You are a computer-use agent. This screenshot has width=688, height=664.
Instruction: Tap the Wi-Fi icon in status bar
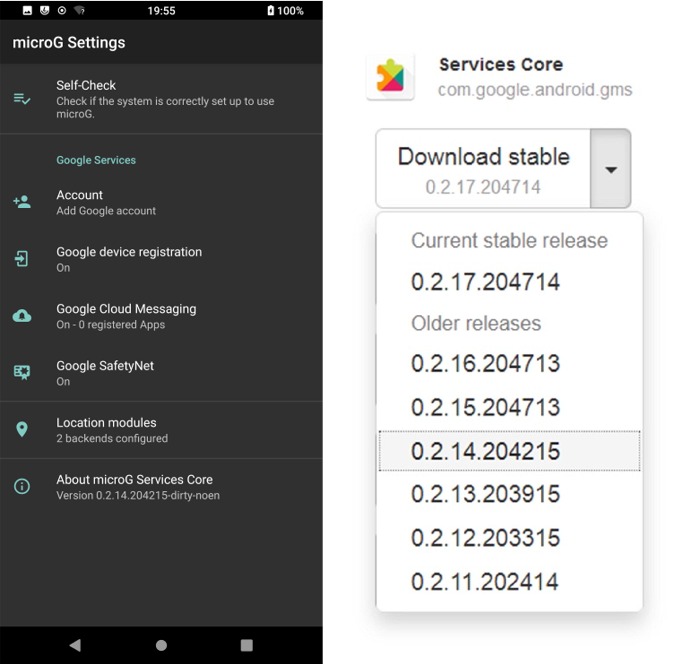79,10
